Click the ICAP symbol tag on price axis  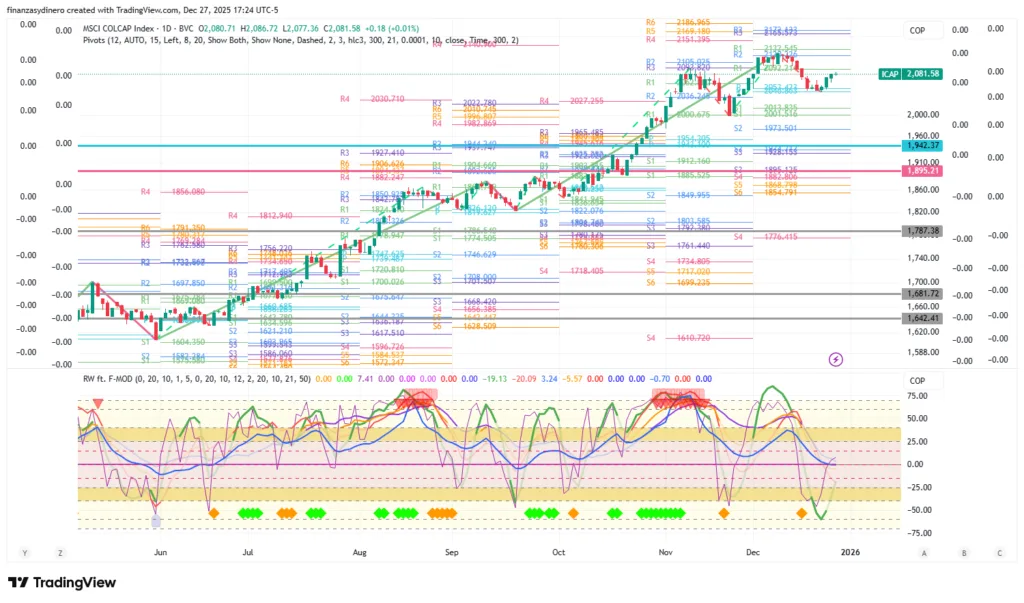891,74
